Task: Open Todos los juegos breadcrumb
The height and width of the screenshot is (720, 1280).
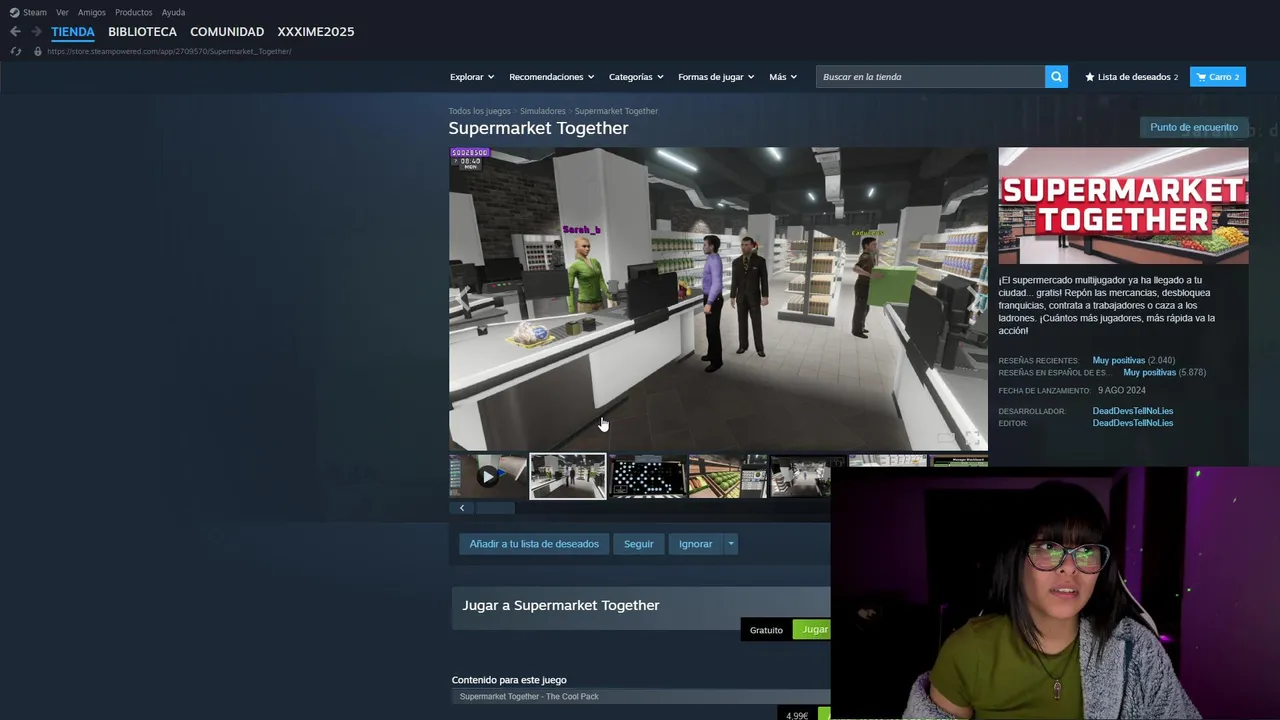Action: [479, 111]
